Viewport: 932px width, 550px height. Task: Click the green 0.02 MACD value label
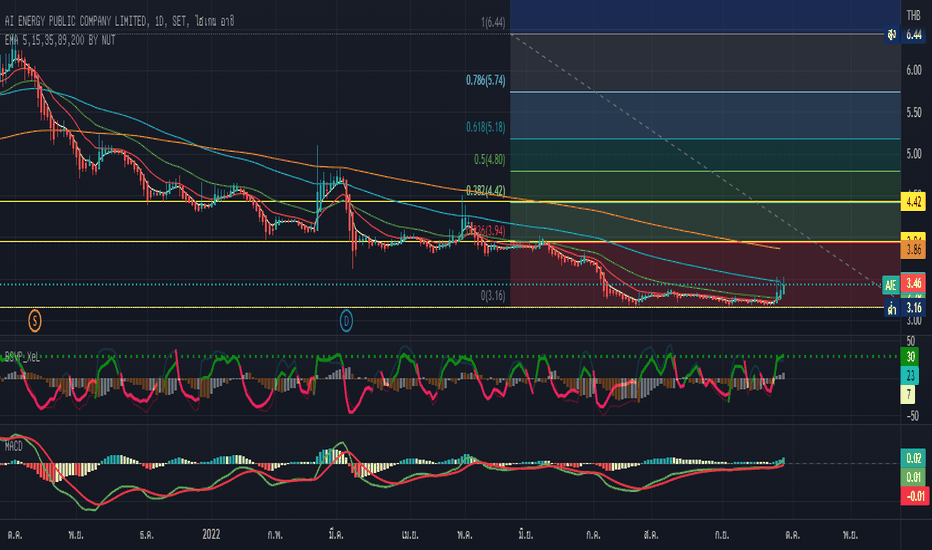[913, 458]
